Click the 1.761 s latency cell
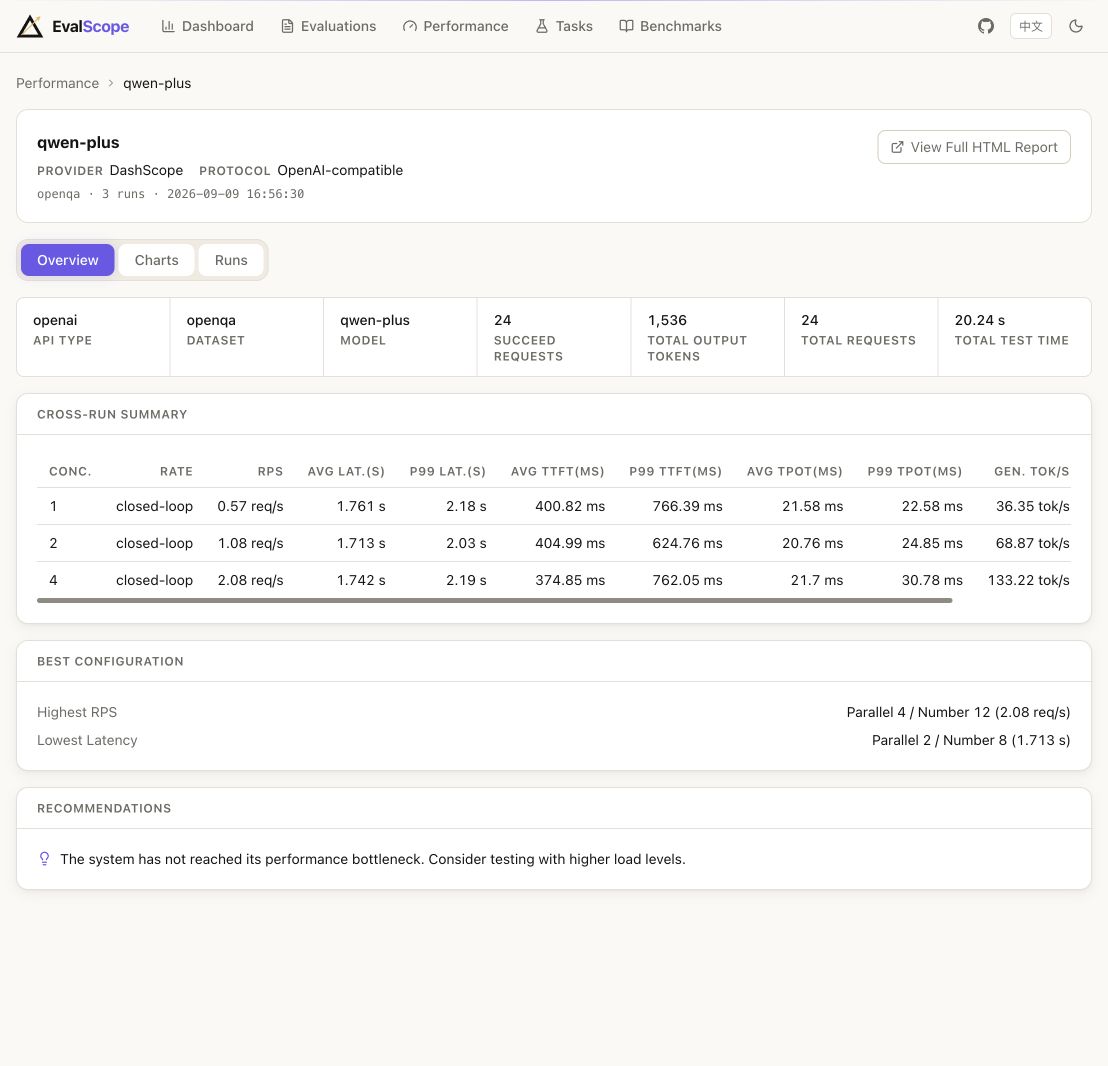This screenshot has width=1108, height=1066. tap(361, 506)
